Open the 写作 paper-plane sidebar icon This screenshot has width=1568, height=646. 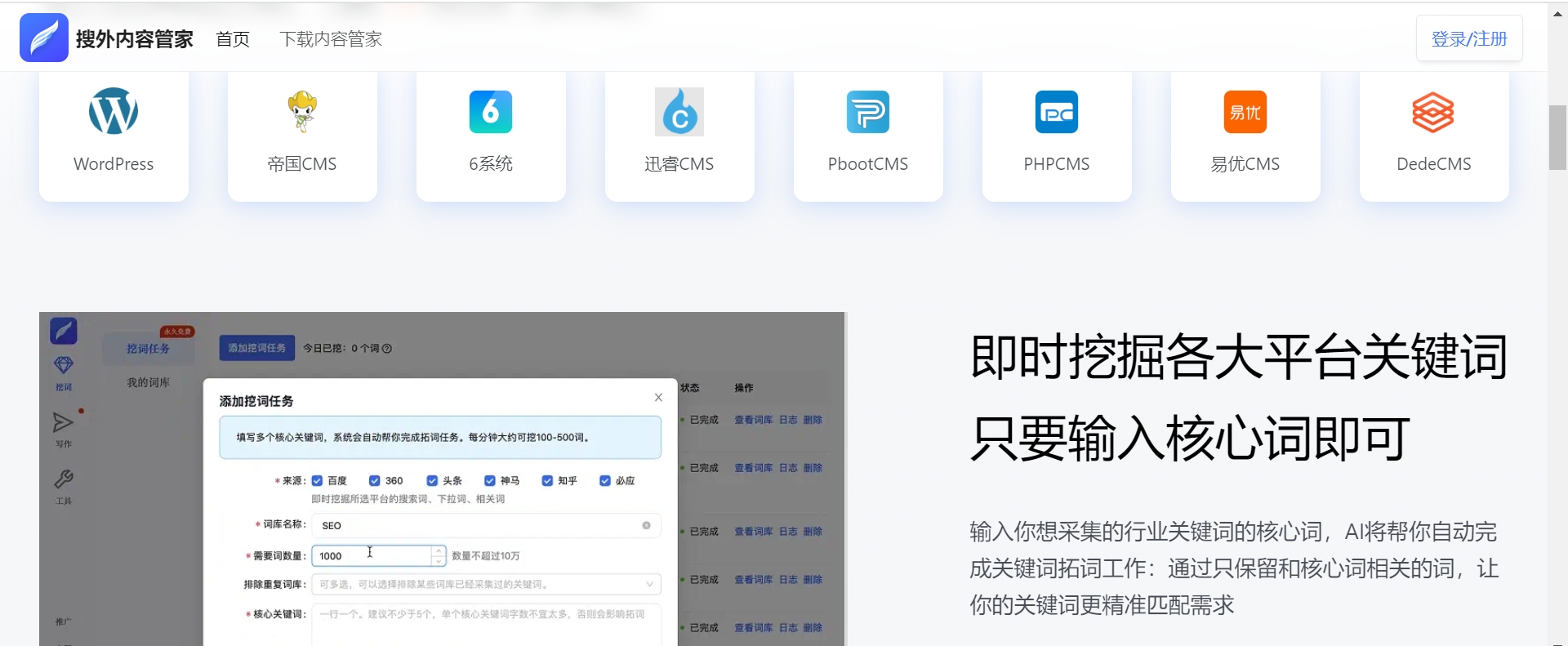[x=64, y=422]
